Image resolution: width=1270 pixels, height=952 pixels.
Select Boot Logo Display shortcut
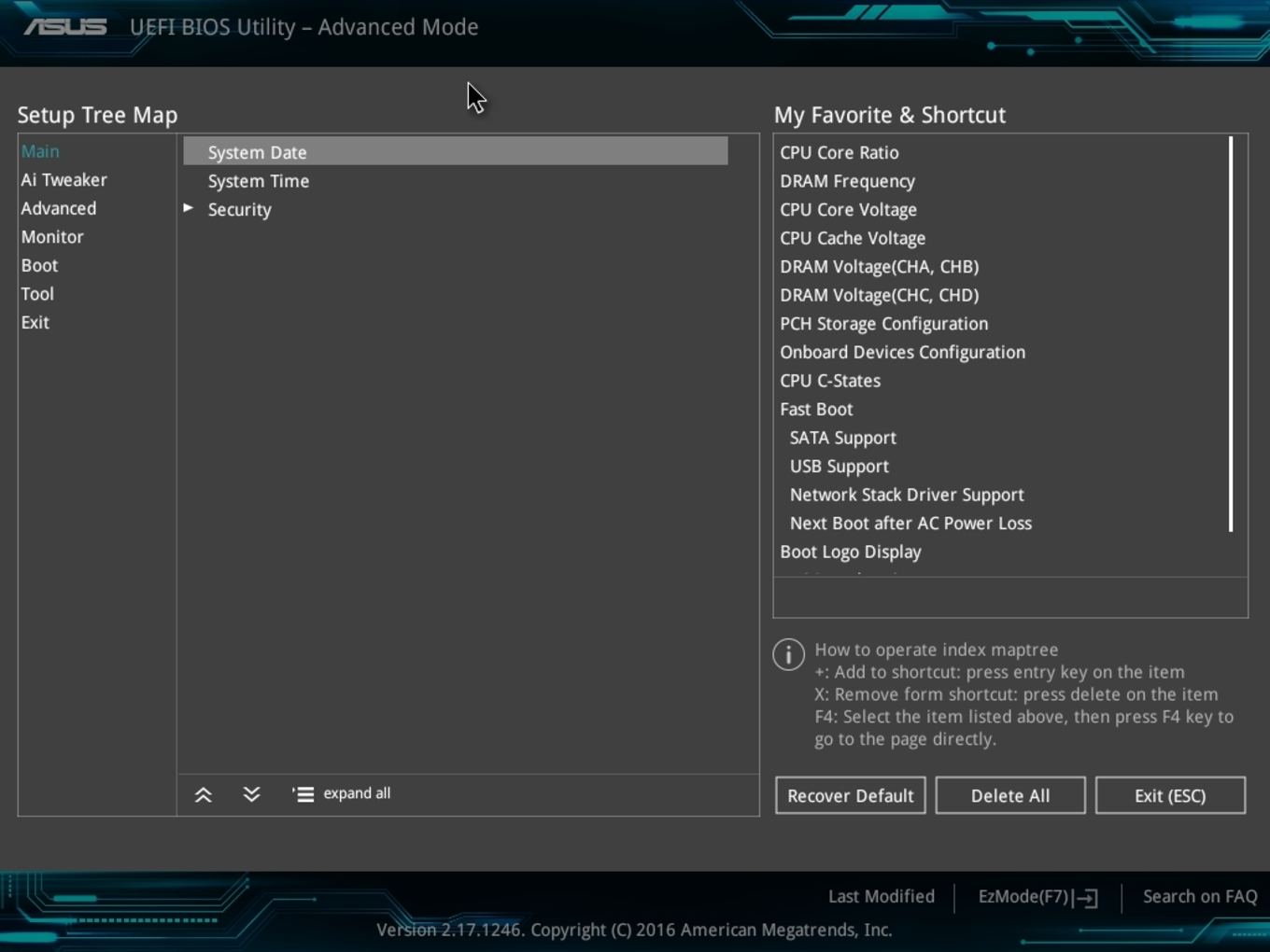point(851,552)
